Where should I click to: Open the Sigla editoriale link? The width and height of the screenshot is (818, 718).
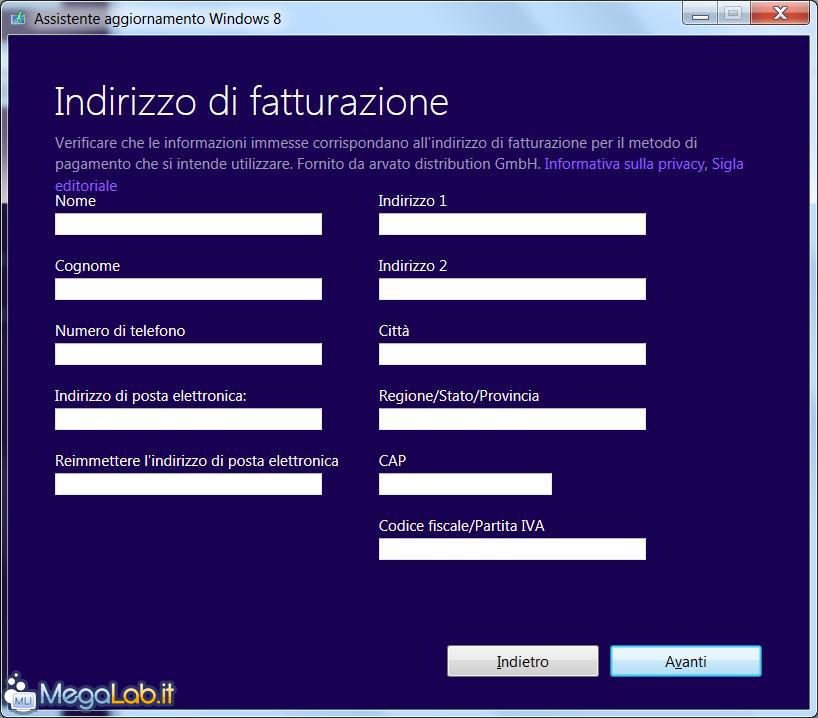coord(728,164)
